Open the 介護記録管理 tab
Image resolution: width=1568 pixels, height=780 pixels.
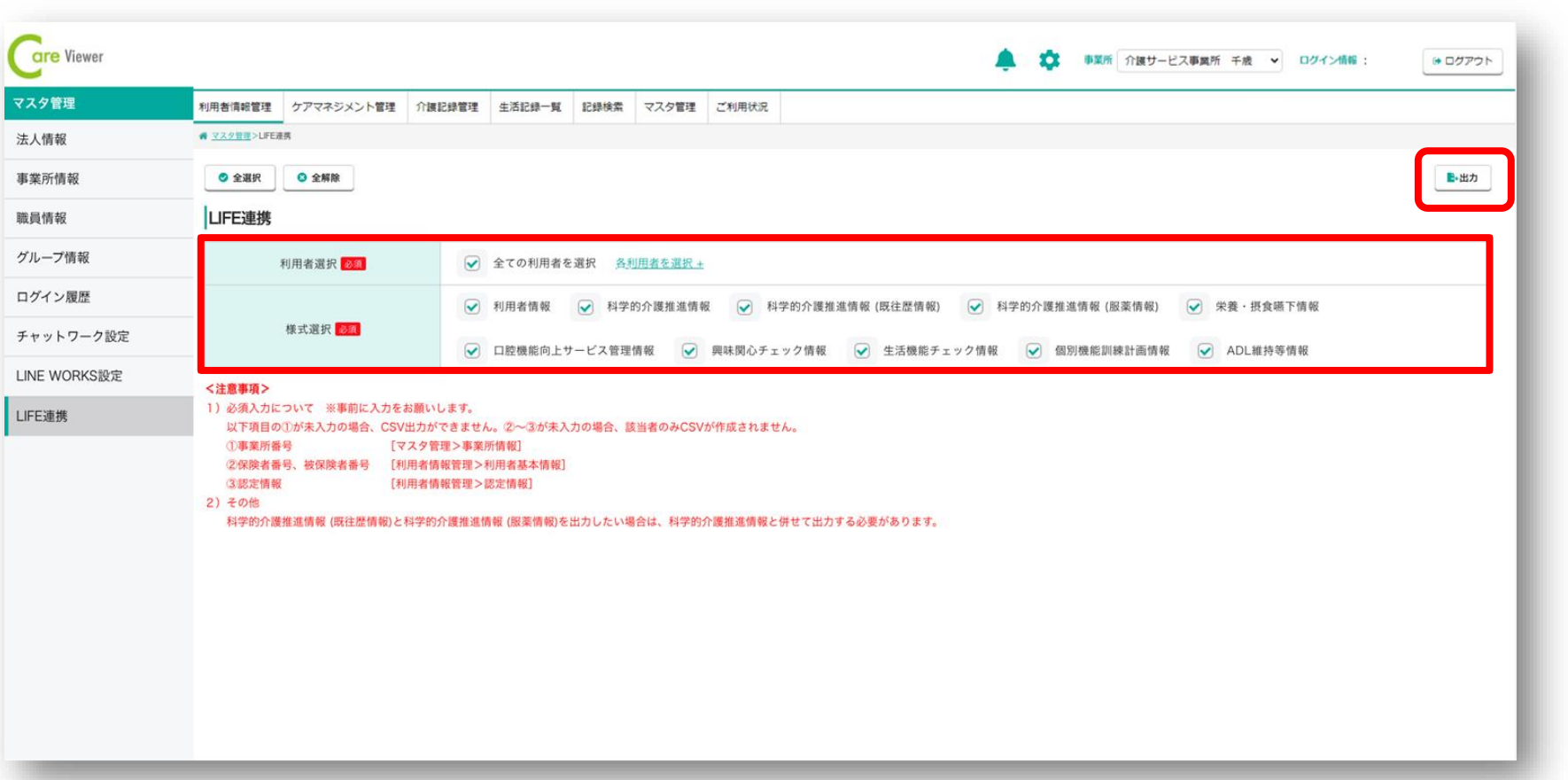click(447, 107)
